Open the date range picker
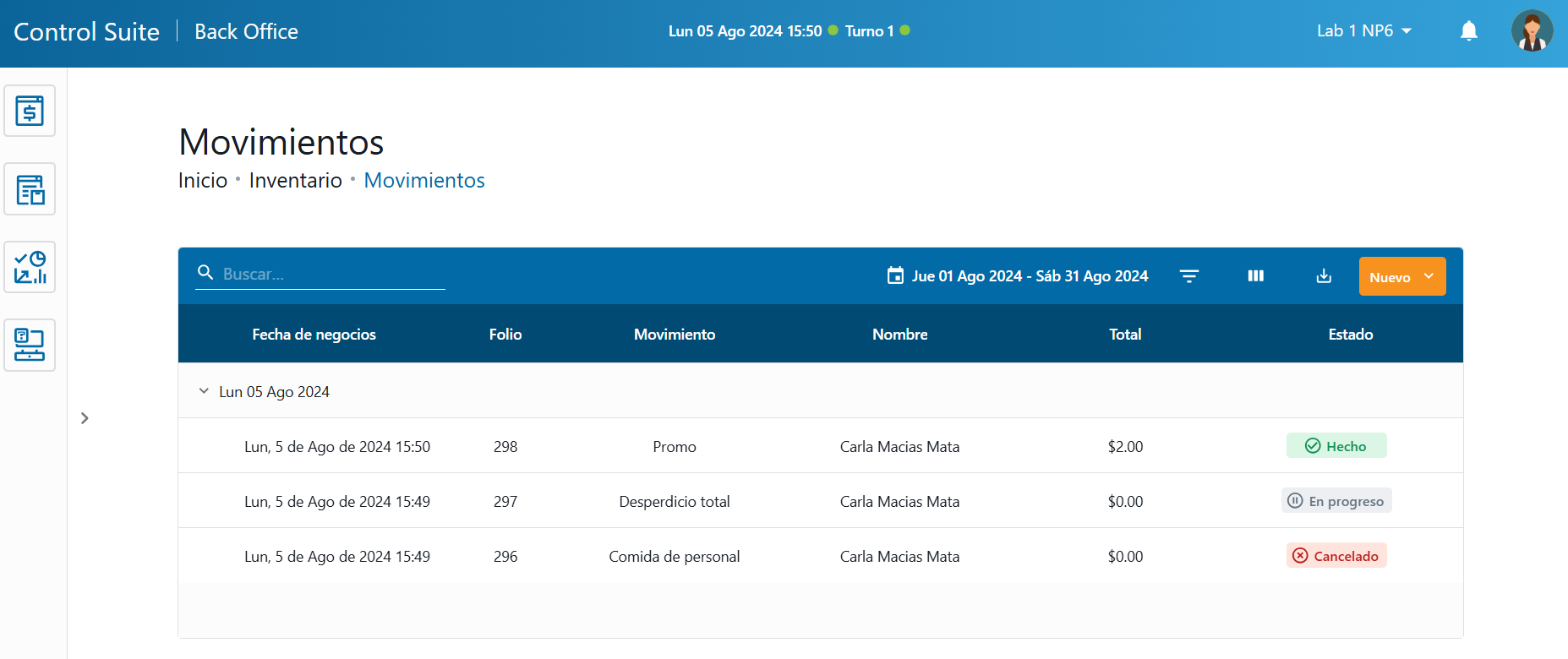The image size is (1568, 659). 1018,276
